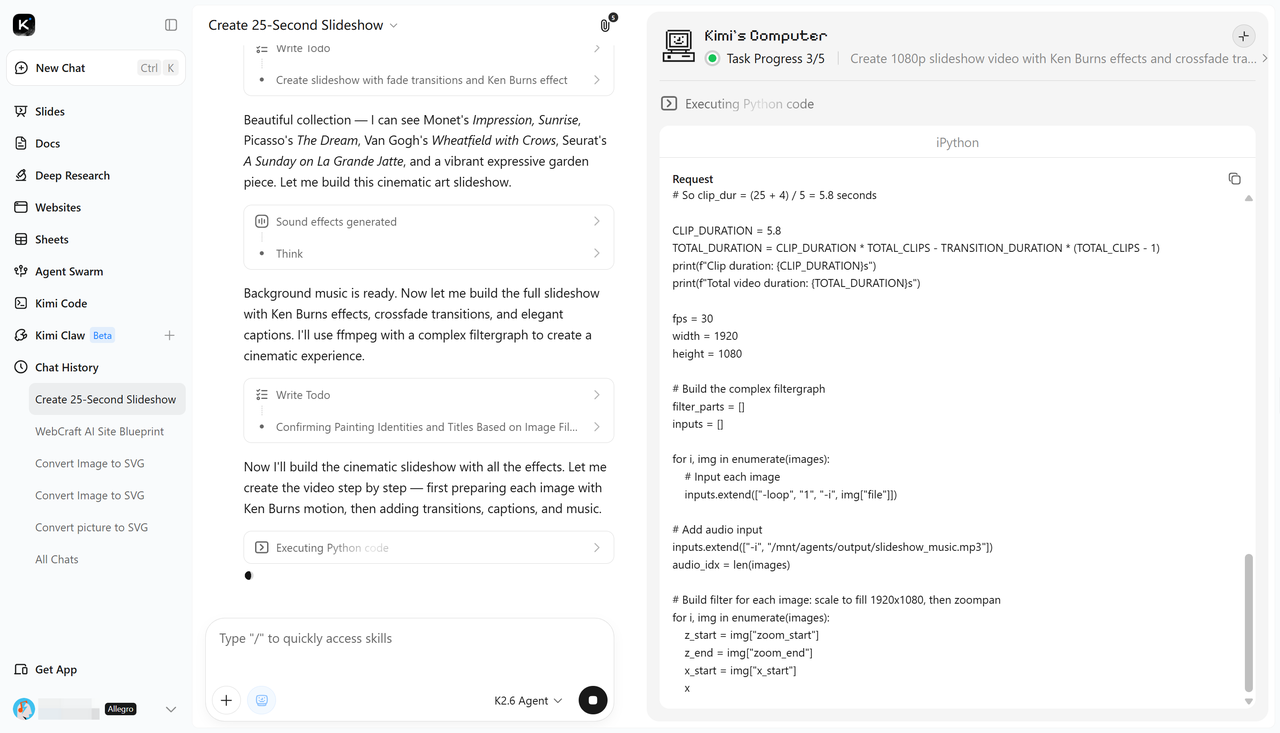This screenshot has width=1280, height=733.
Task: Open the skills face icon in the message box
Action: point(262,700)
